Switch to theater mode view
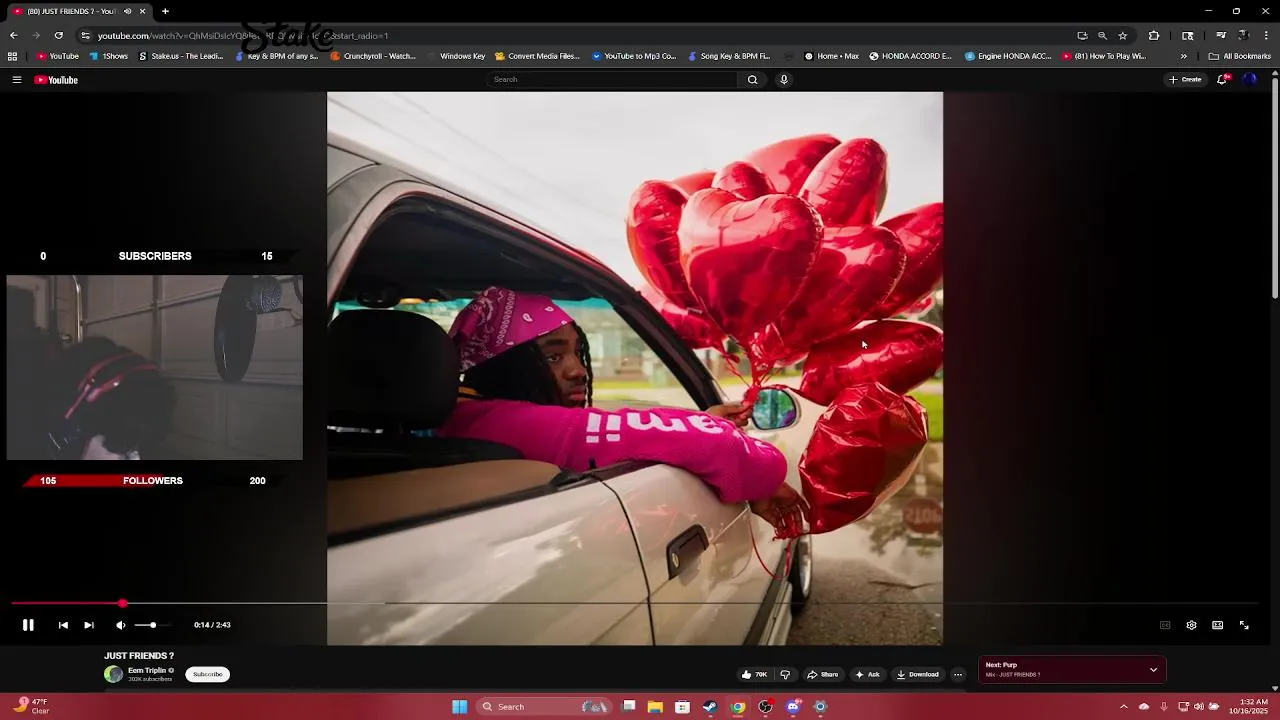 (x=1217, y=625)
